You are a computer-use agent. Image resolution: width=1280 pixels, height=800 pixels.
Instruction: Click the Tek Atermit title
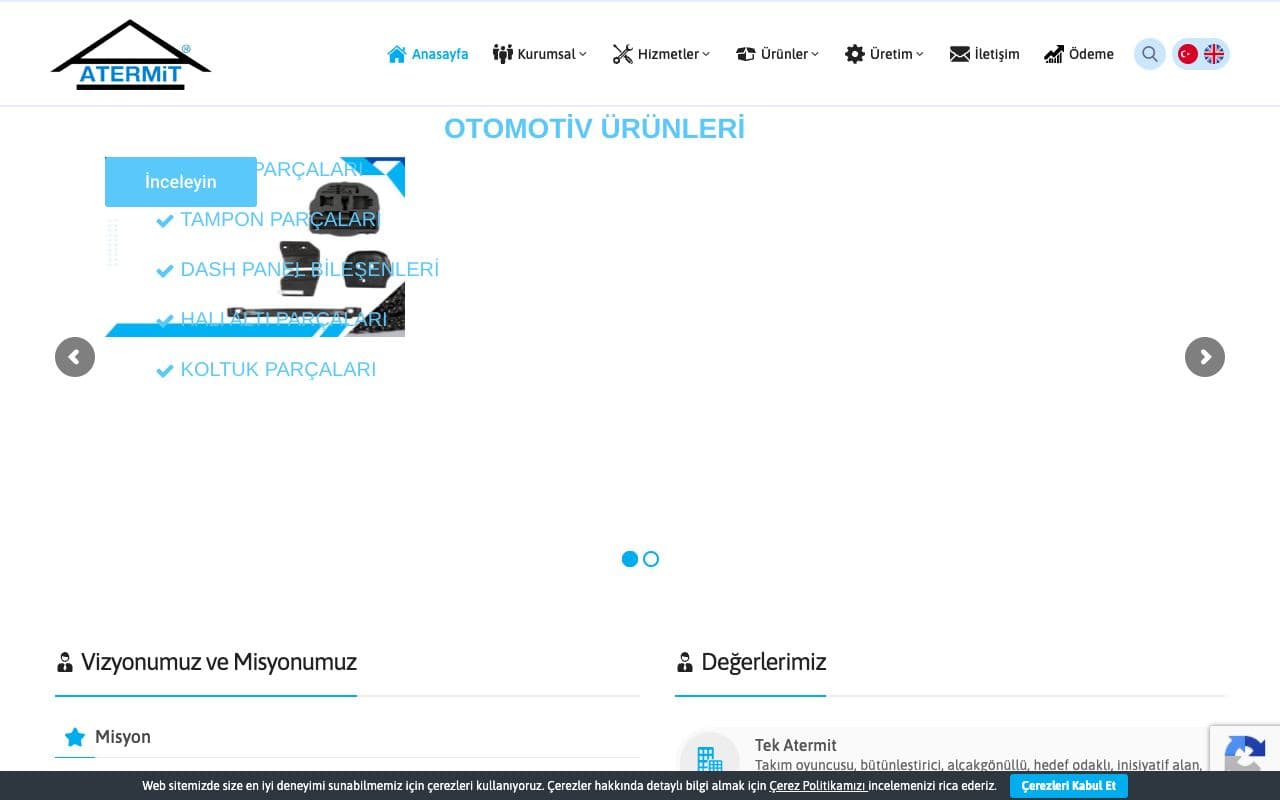point(796,745)
